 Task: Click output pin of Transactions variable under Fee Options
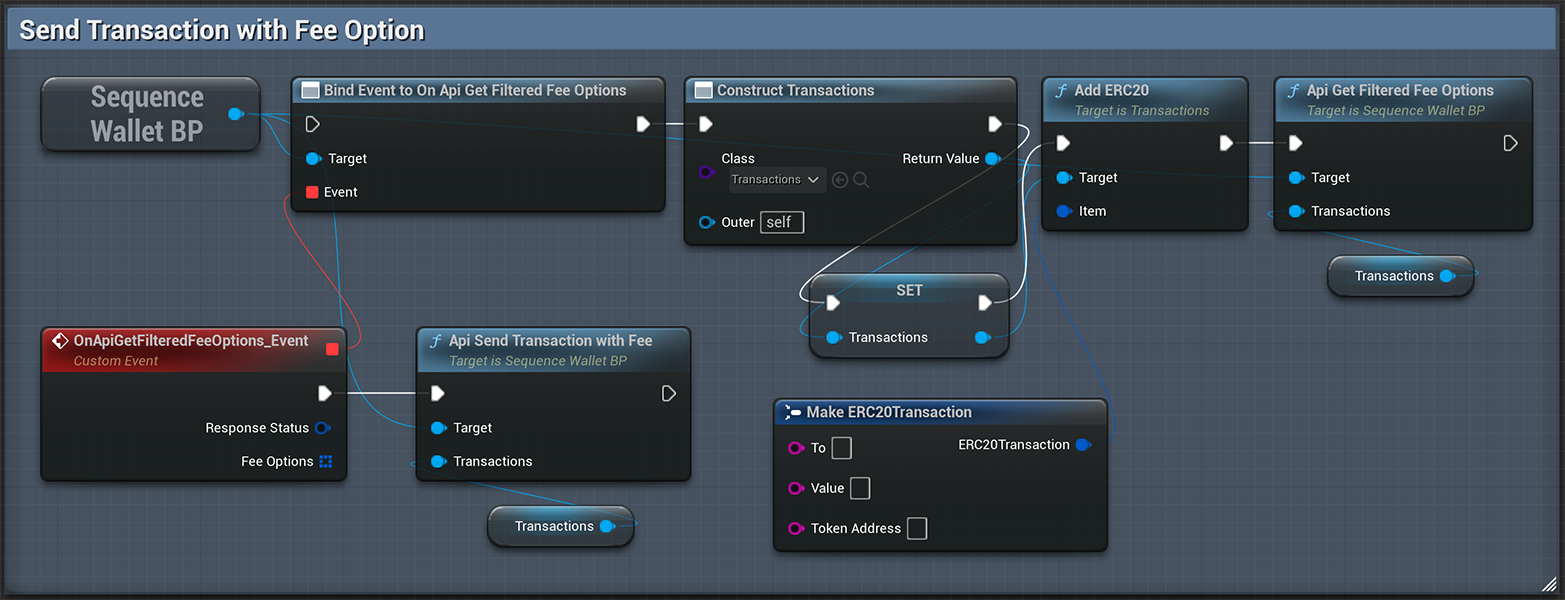(x=1447, y=276)
